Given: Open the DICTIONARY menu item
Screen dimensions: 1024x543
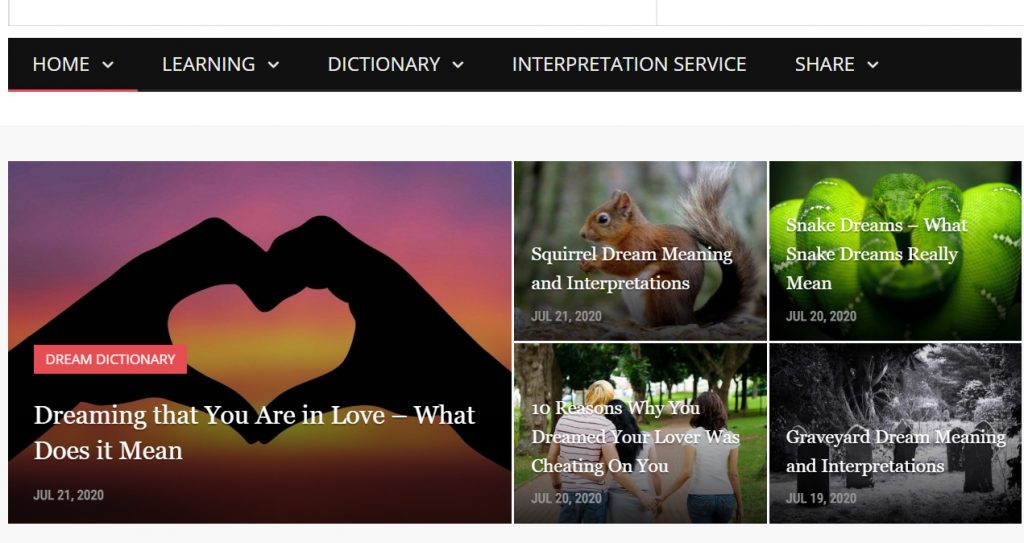Looking at the screenshot, I should coord(383,64).
